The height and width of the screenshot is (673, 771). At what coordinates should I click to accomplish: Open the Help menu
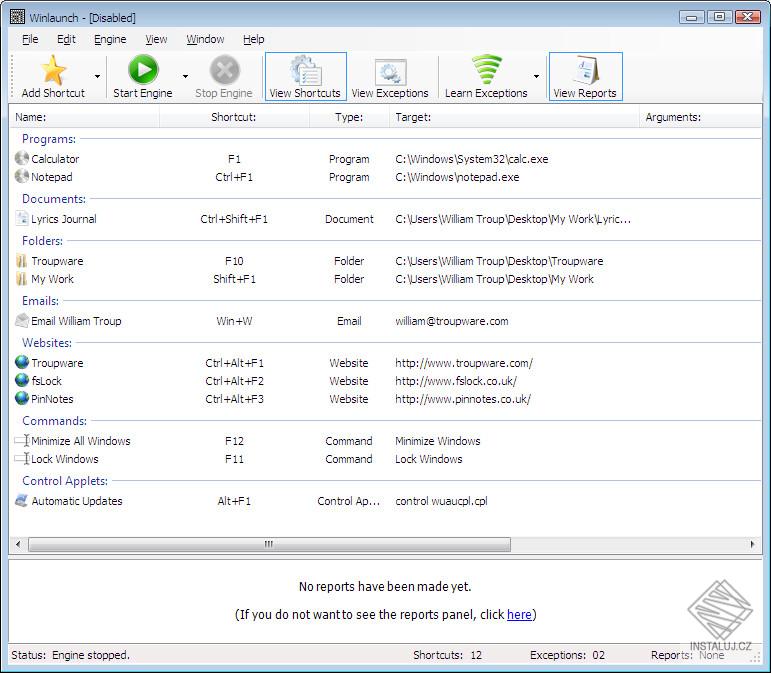[x=254, y=39]
